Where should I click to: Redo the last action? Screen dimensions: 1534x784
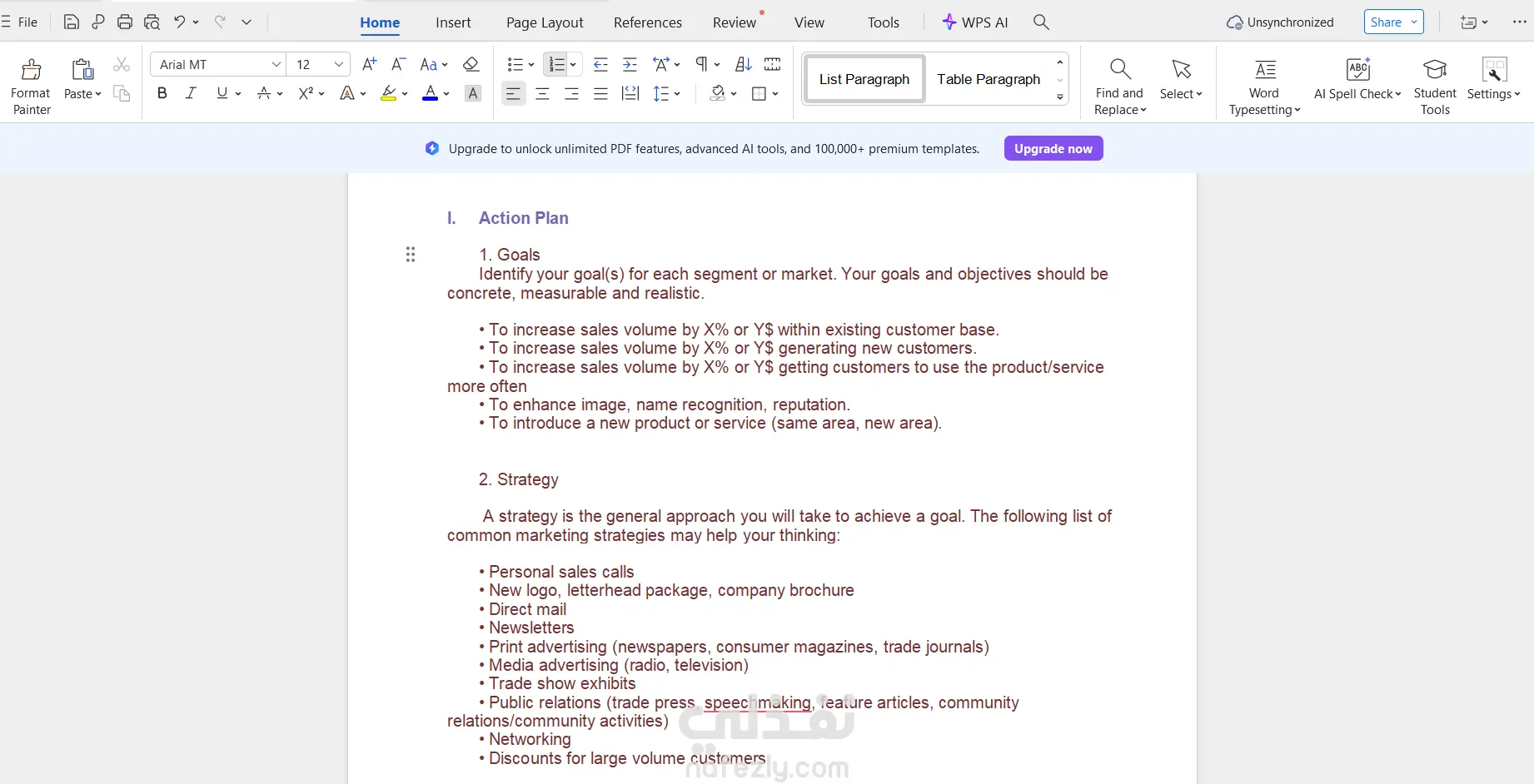pos(220,22)
